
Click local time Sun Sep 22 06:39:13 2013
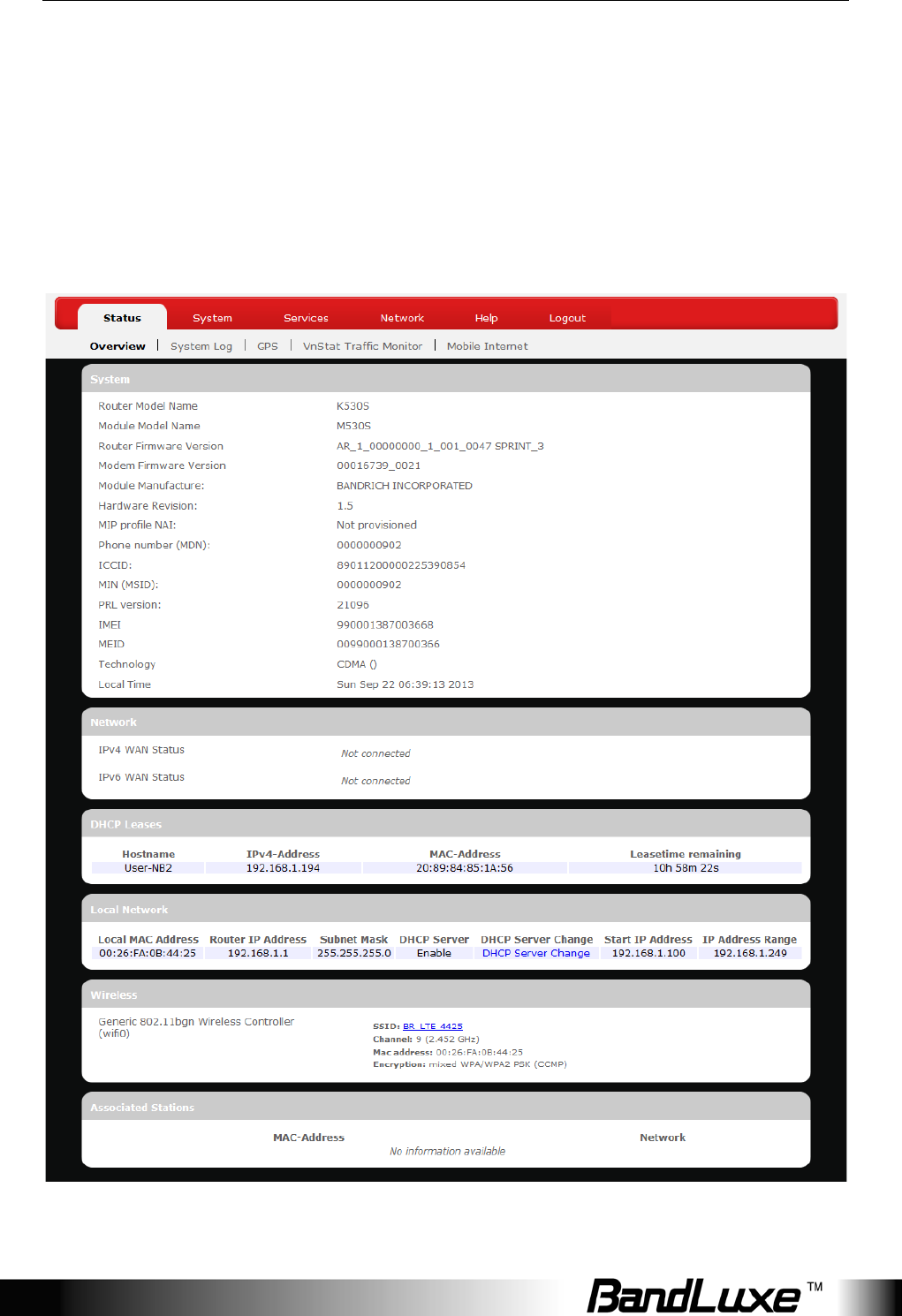tap(405, 684)
